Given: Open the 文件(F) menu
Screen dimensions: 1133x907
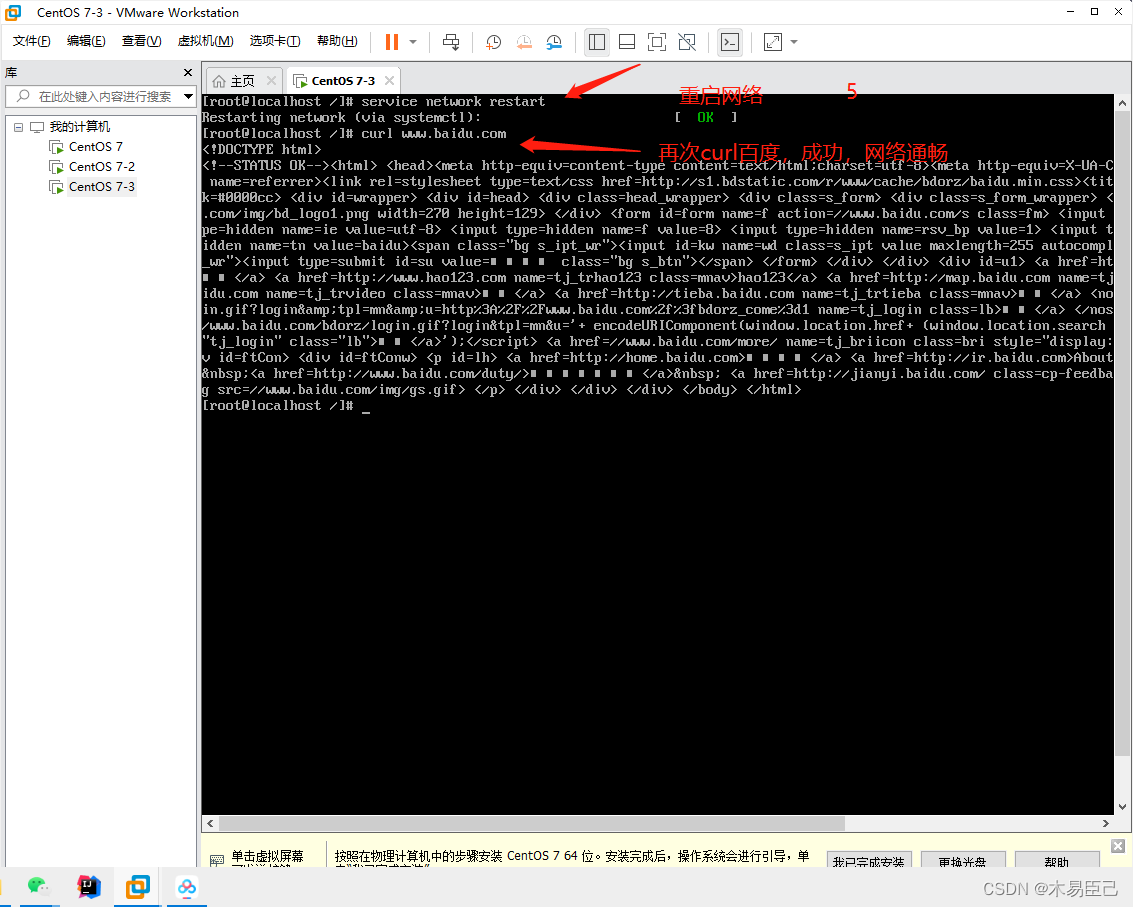Looking at the screenshot, I should click(32, 41).
